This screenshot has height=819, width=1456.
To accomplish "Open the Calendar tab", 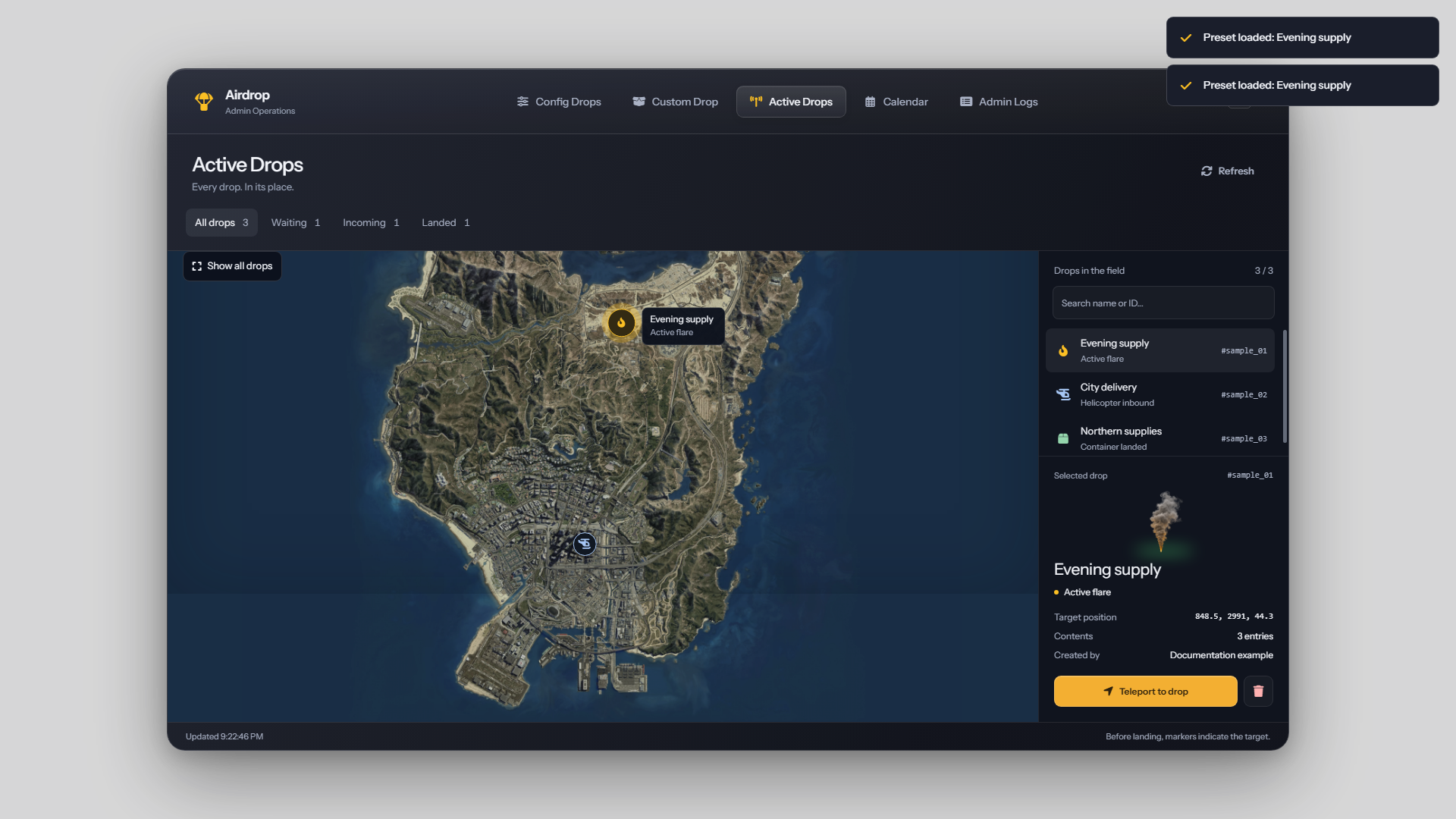I will click(x=896, y=102).
